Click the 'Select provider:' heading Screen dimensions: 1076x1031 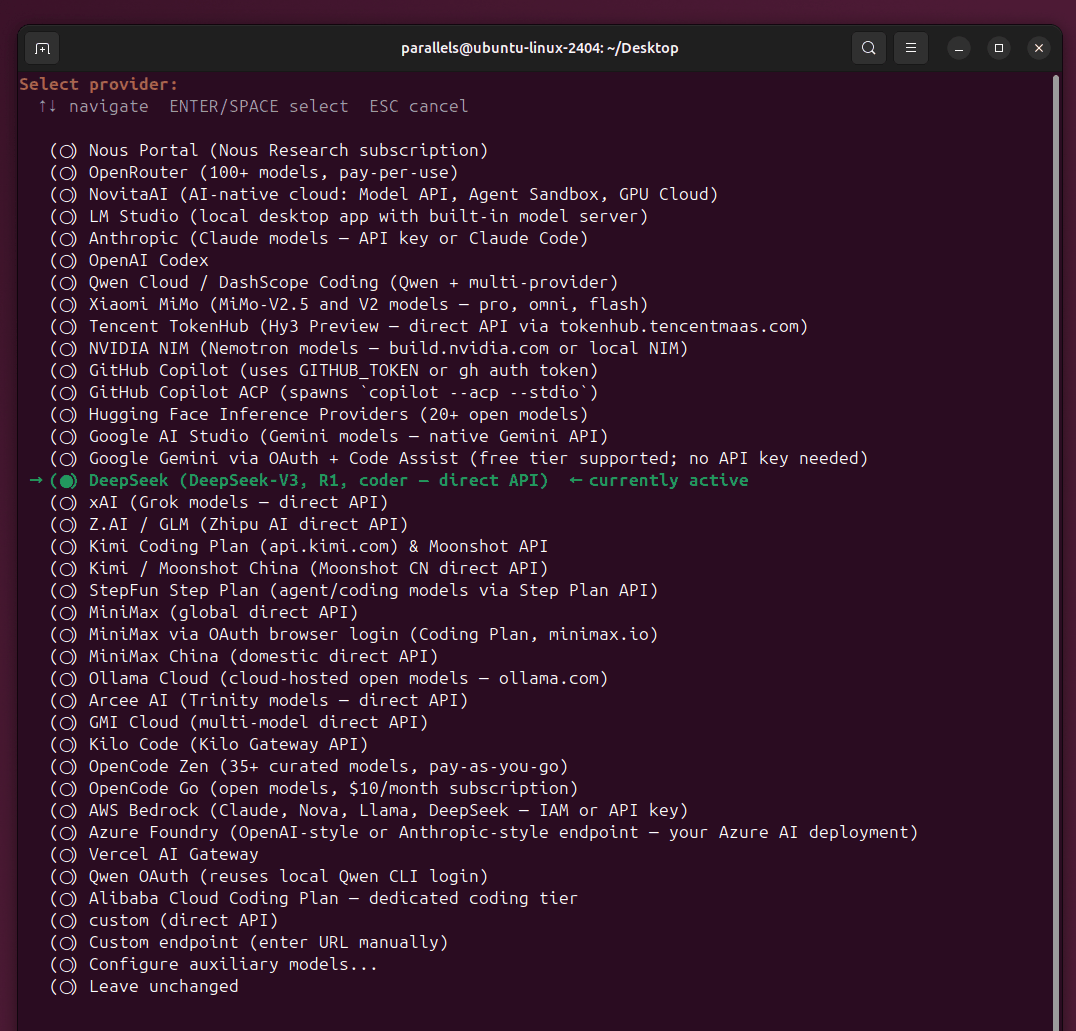pos(98,84)
